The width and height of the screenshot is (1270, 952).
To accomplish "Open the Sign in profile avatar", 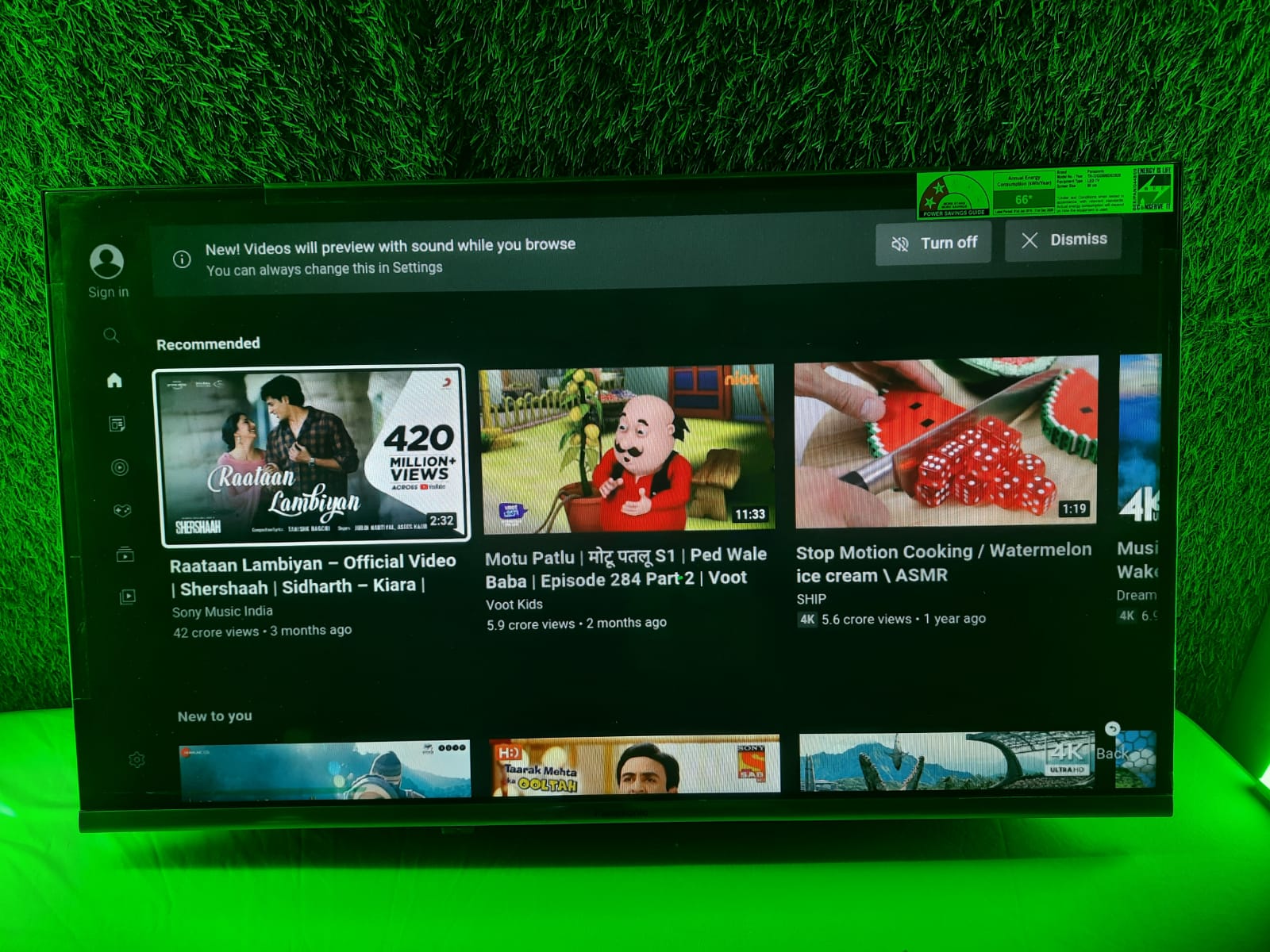I will point(106,262).
